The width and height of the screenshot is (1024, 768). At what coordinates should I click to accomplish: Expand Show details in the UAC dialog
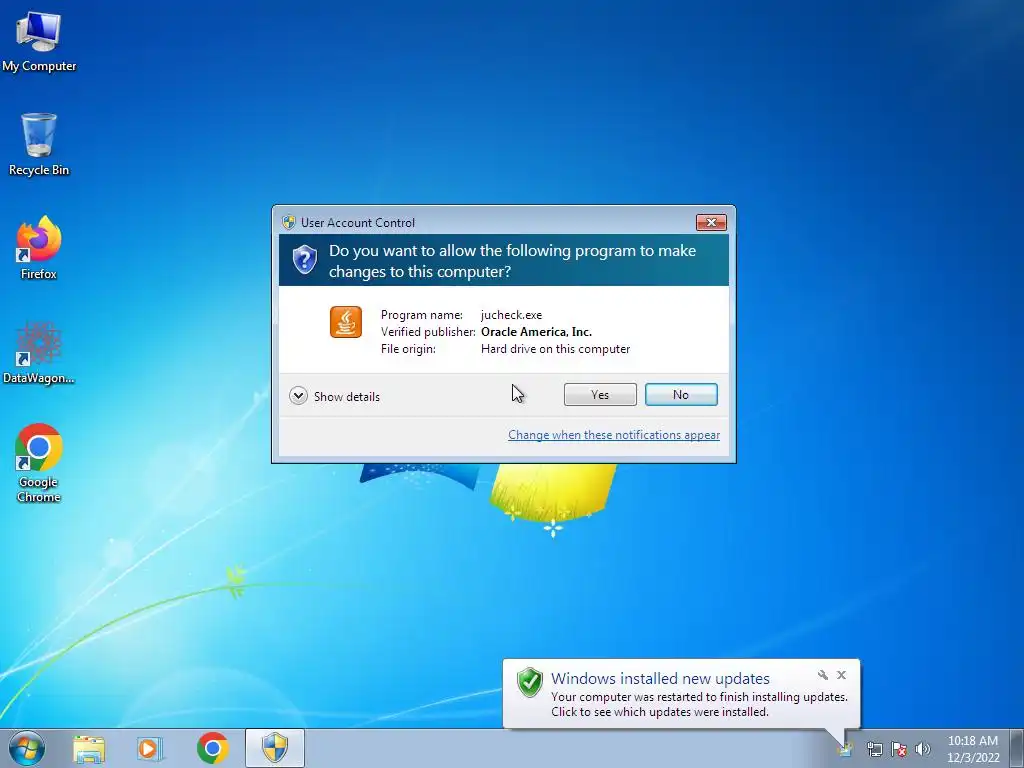[x=334, y=396]
